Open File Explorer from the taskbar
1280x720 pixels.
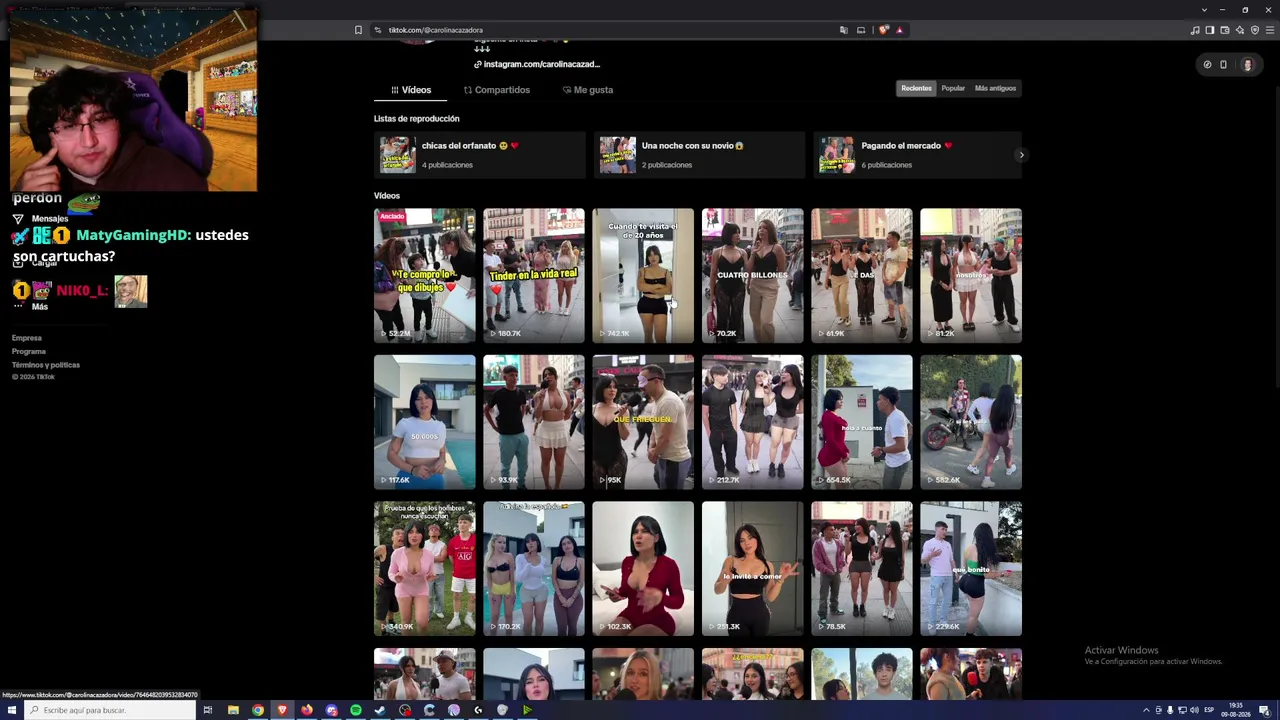(233, 710)
